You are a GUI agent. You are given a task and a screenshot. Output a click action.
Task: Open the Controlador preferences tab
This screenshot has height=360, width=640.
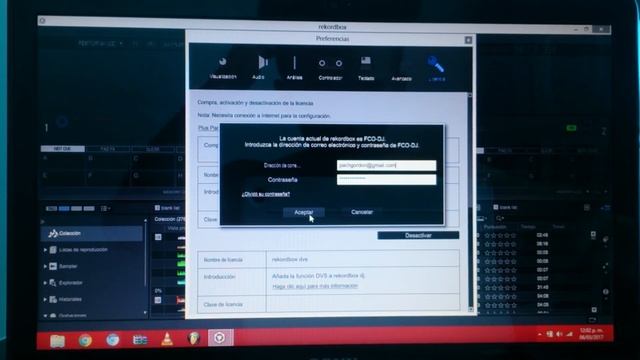(330, 69)
